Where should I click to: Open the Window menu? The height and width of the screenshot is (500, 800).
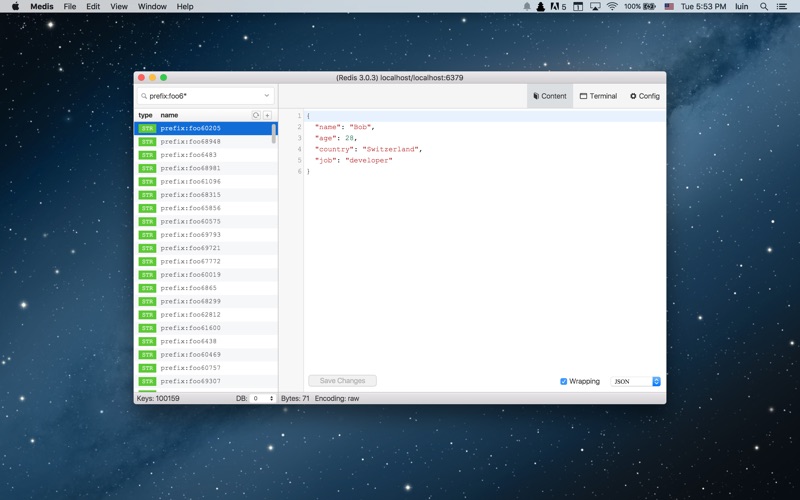pyautogui.click(x=152, y=7)
